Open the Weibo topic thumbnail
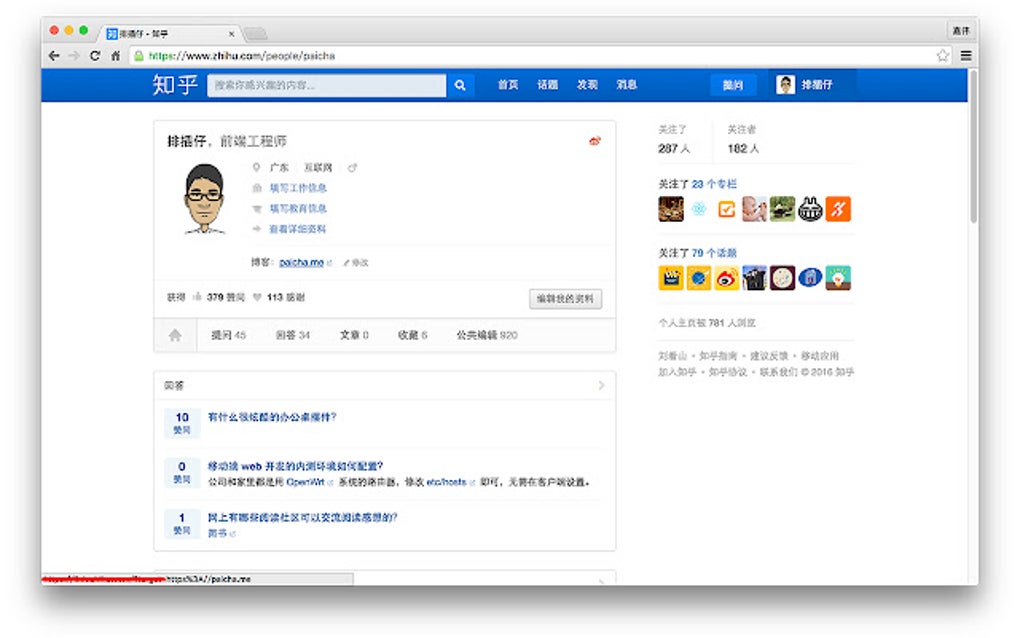Image resolution: width=1020 pixels, height=638 pixels. click(x=727, y=278)
